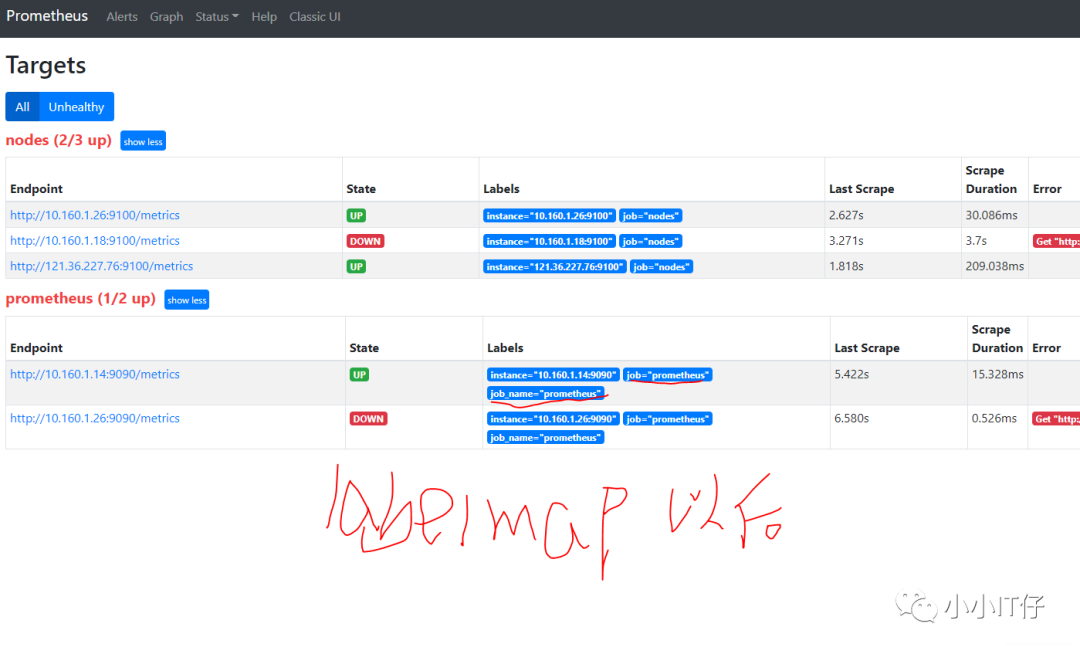Click job="nodes" label in 10.160.1.18:9100 row
Viewport: 1080px width, 654px height.
pyautogui.click(x=651, y=241)
